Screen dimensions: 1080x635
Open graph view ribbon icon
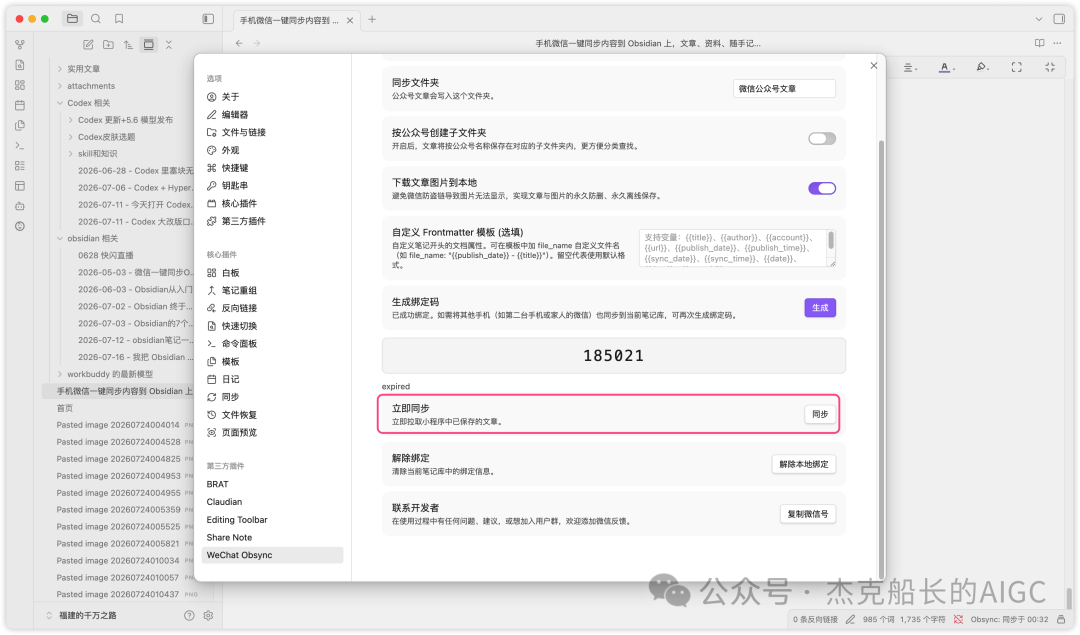[x=20, y=45]
